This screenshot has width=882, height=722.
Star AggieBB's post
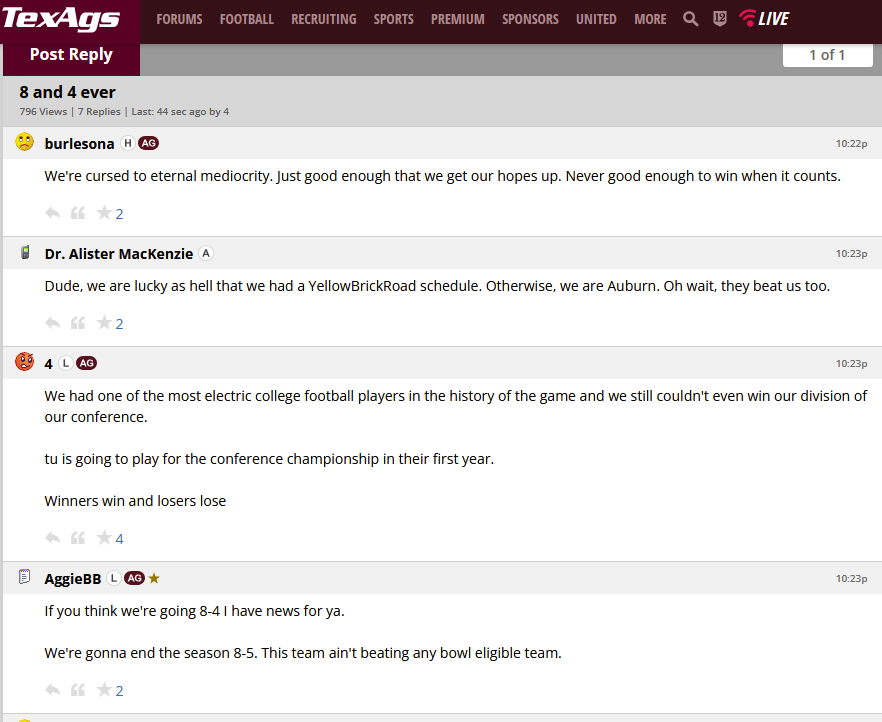104,690
